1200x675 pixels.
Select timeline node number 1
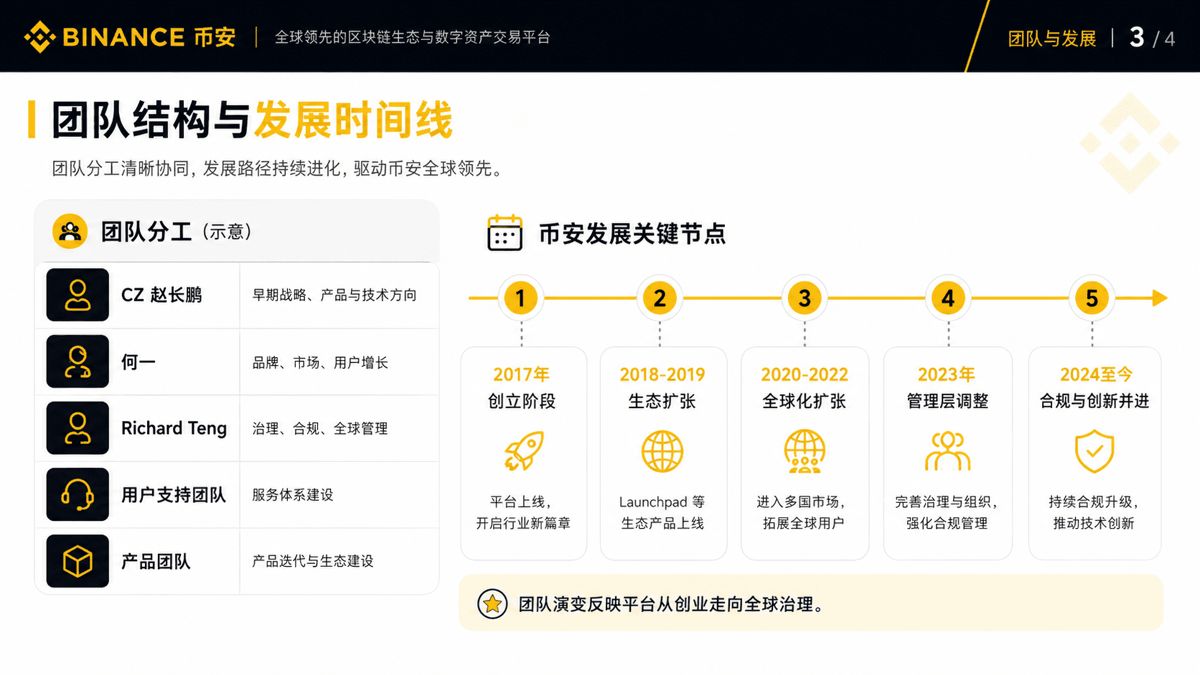(520, 298)
